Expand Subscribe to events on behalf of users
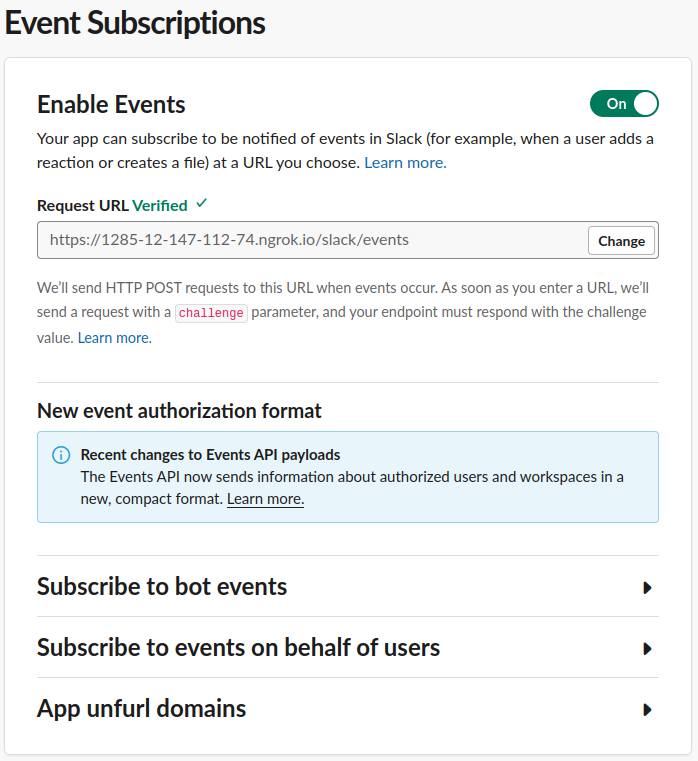The image size is (698, 761). tap(348, 648)
